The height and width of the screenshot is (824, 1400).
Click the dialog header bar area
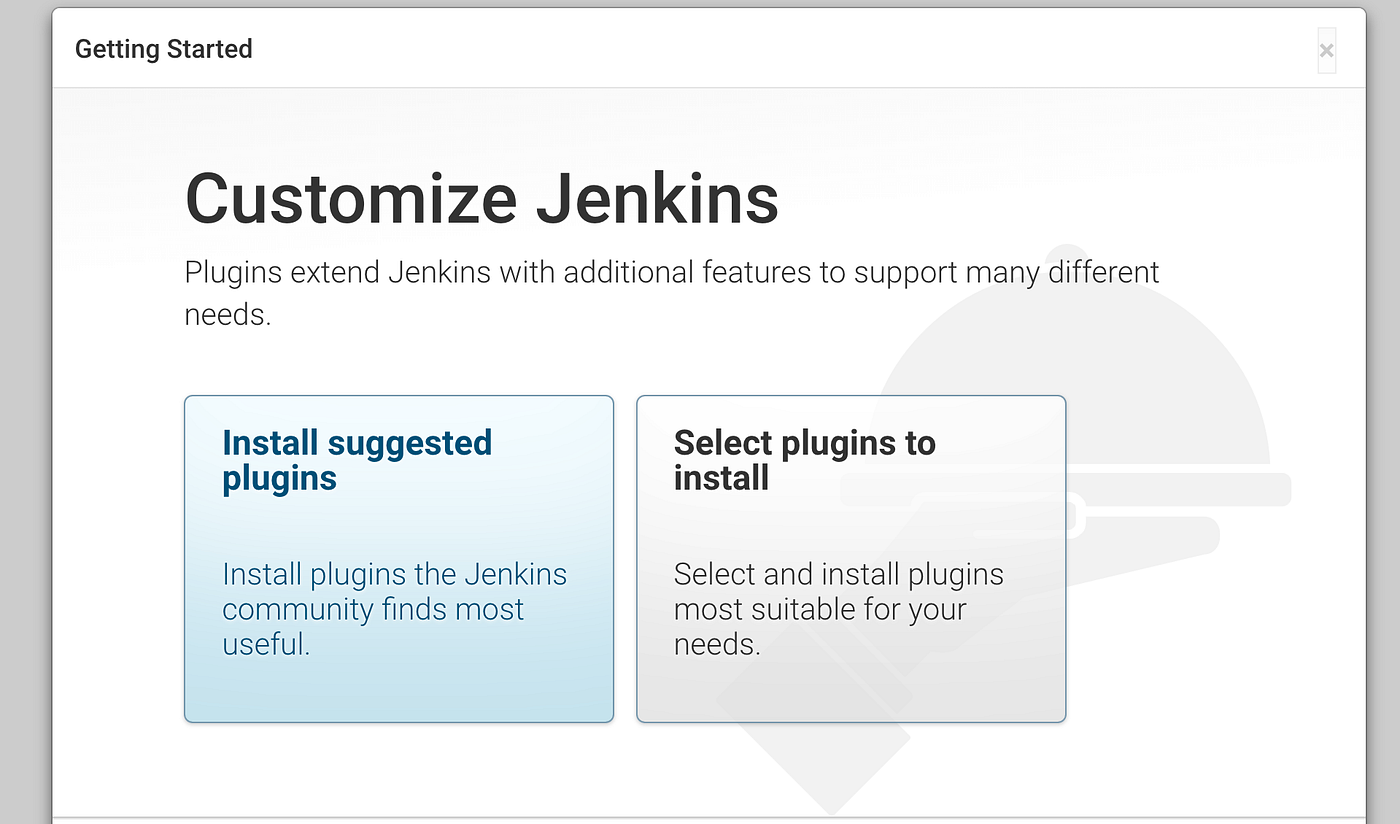700,48
